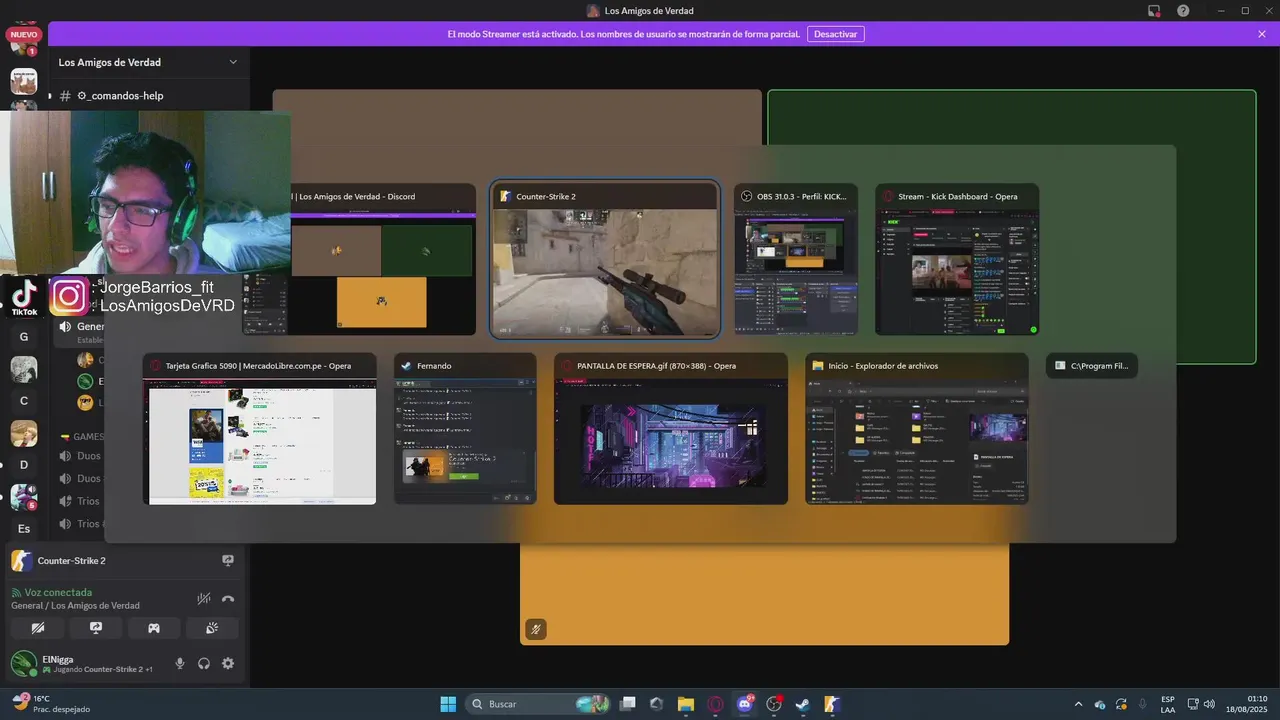Select the Es server in the sidebar
1280x720 pixels.
24,528
